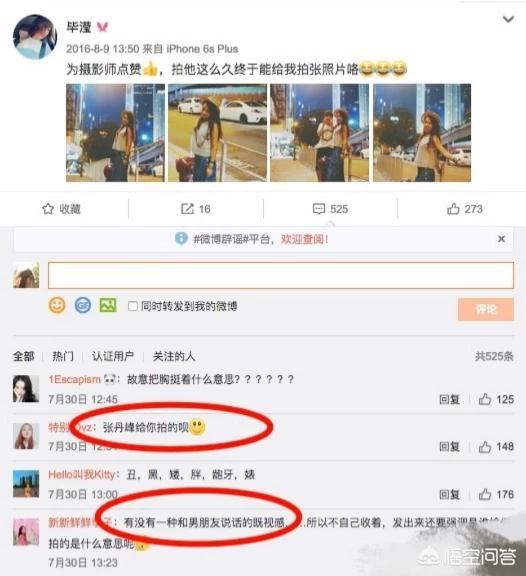Submit with the orange 评论 button
This screenshot has height=576, width=526.
pyautogui.click(x=486, y=309)
